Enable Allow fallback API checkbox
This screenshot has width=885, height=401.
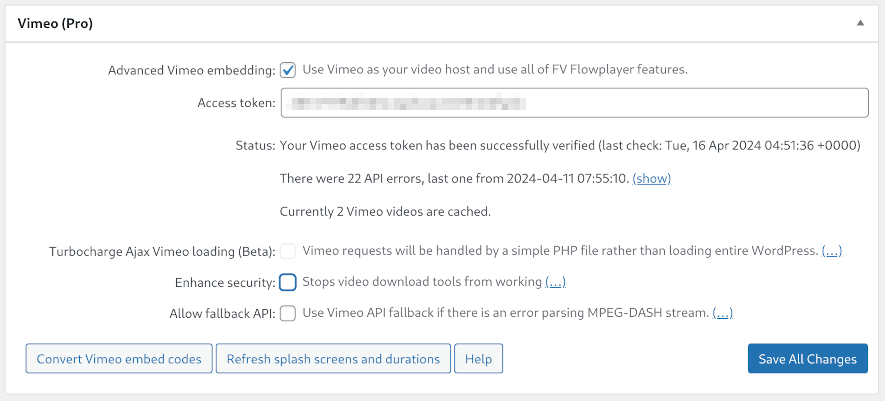[x=288, y=313]
